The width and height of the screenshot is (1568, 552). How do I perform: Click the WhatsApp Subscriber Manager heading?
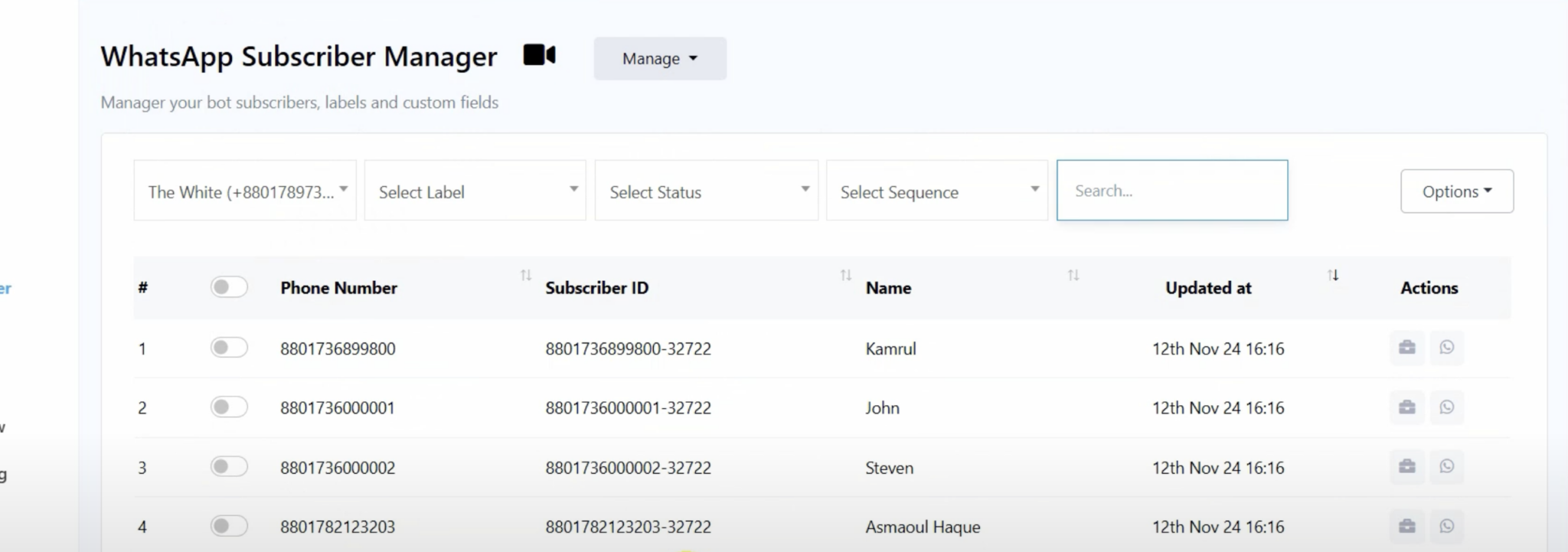299,57
